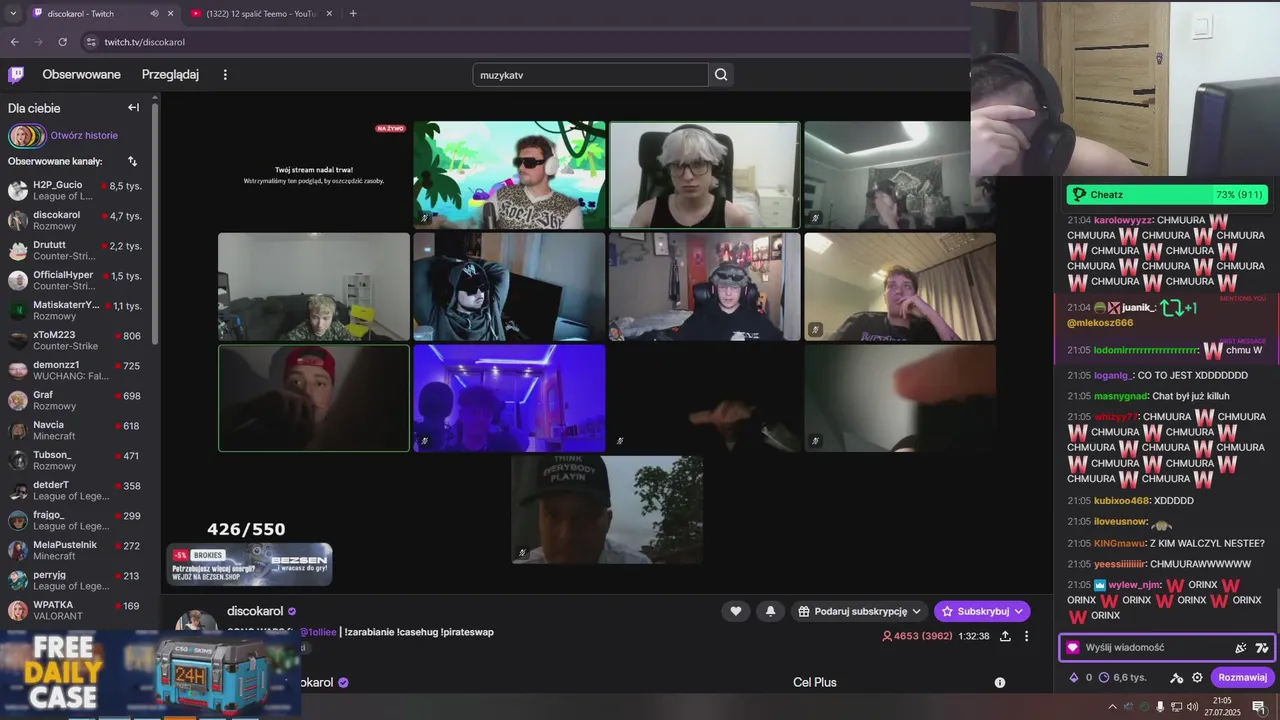Open the taskbar volume icon

tap(1192, 707)
